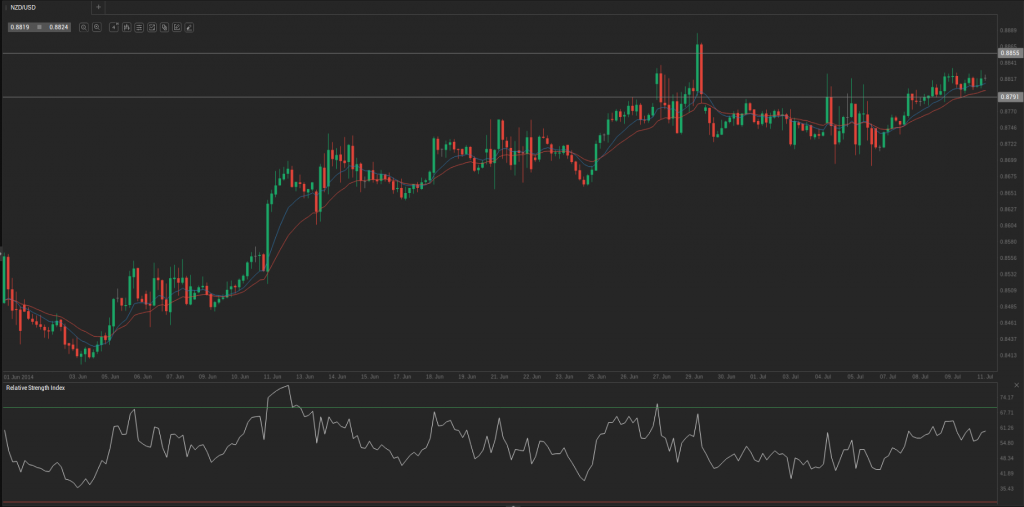Click the 0.8824 ask price button

click(x=58, y=27)
